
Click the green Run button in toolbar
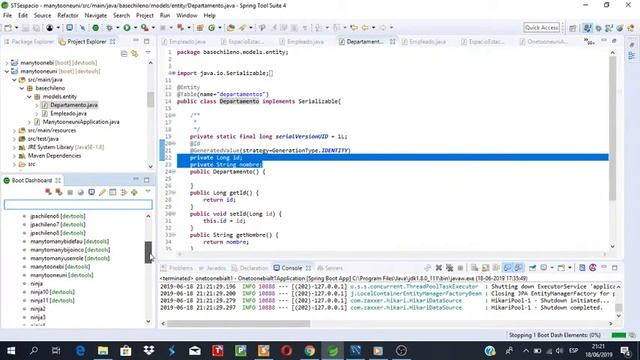[127, 28]
